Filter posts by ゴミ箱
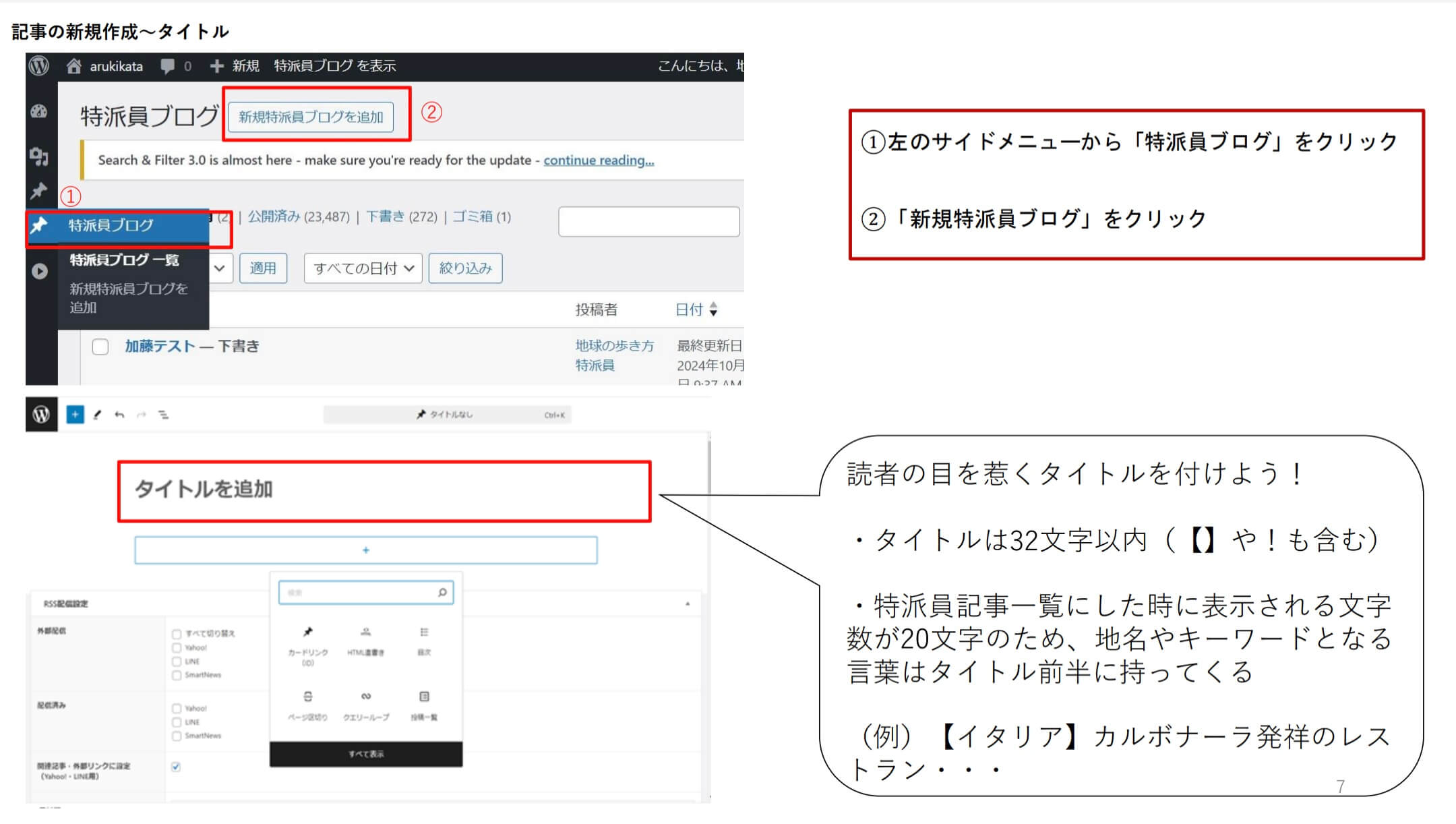This screenshot has height=824, width=1456. (472, 216)
